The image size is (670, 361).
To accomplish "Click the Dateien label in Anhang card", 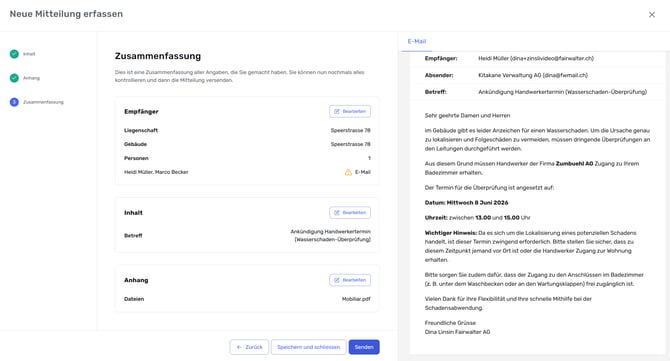I will [x=134, y=299].
